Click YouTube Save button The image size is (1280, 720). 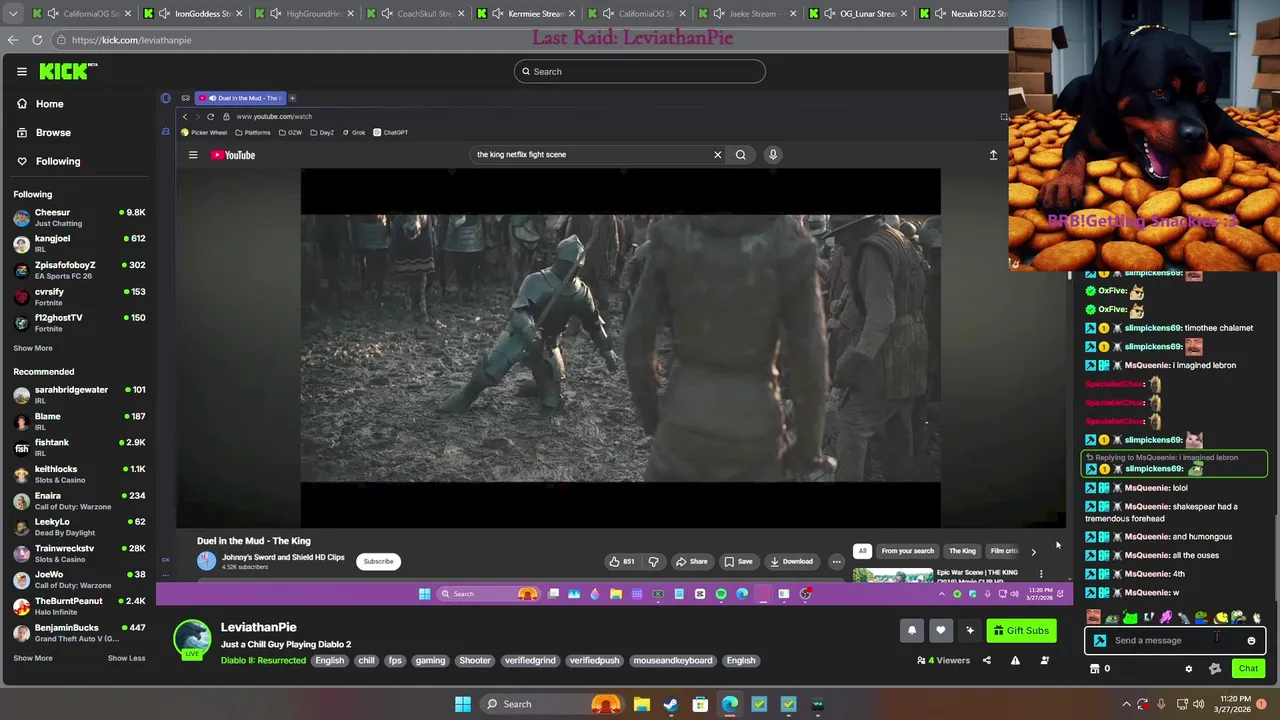click(x=739, y=561)
